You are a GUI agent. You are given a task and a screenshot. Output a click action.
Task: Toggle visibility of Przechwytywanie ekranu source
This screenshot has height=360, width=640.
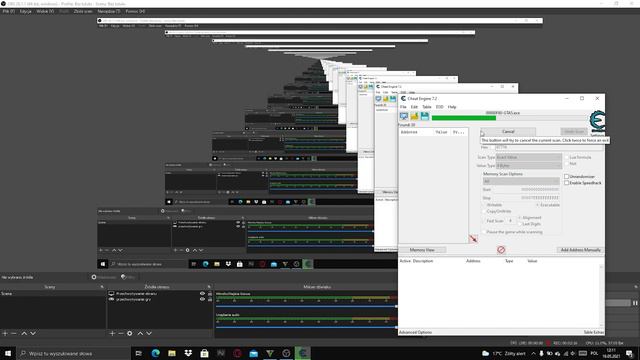(202, 293)
